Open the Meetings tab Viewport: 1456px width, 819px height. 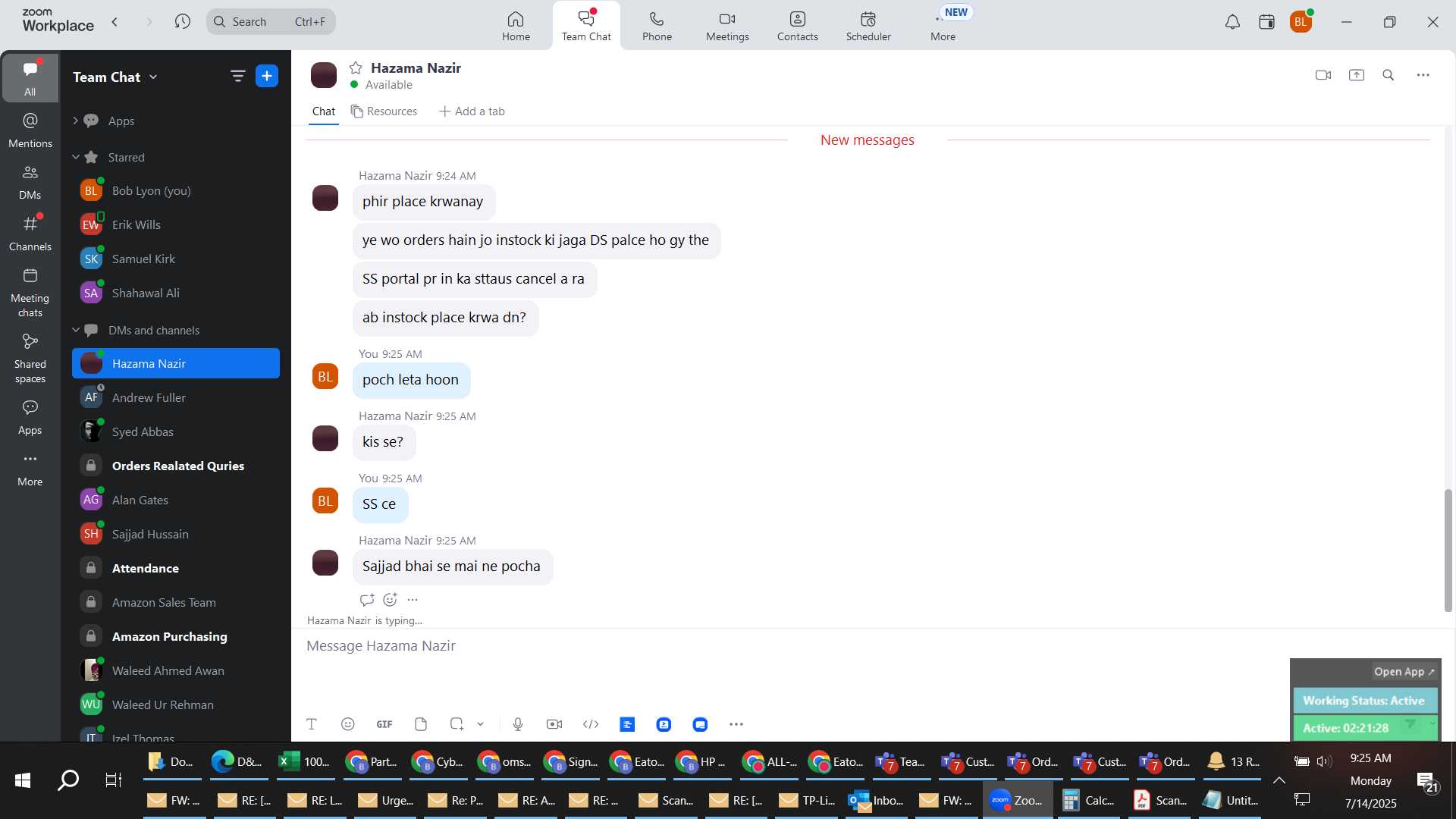click(x=727, y=26)
